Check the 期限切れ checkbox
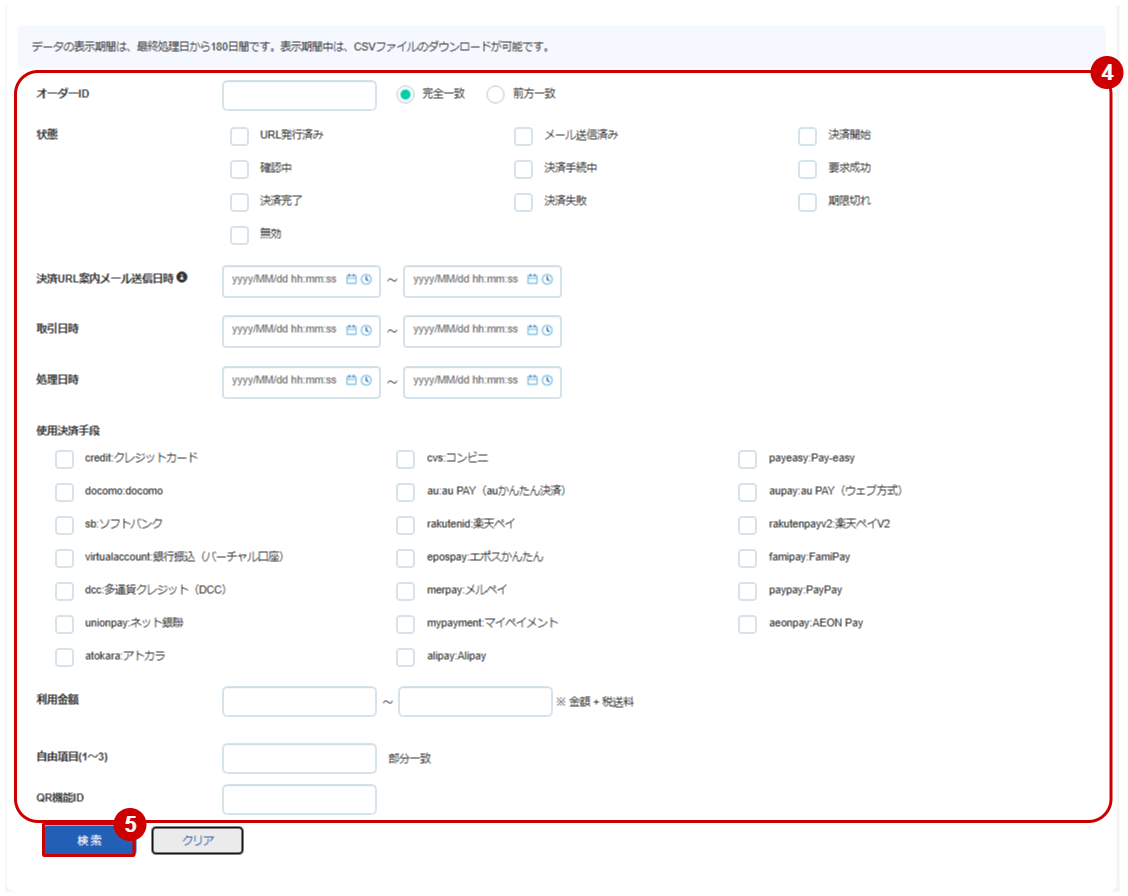Image resolution: width=1128 pixels, height=896 pixels. point(808,202)
